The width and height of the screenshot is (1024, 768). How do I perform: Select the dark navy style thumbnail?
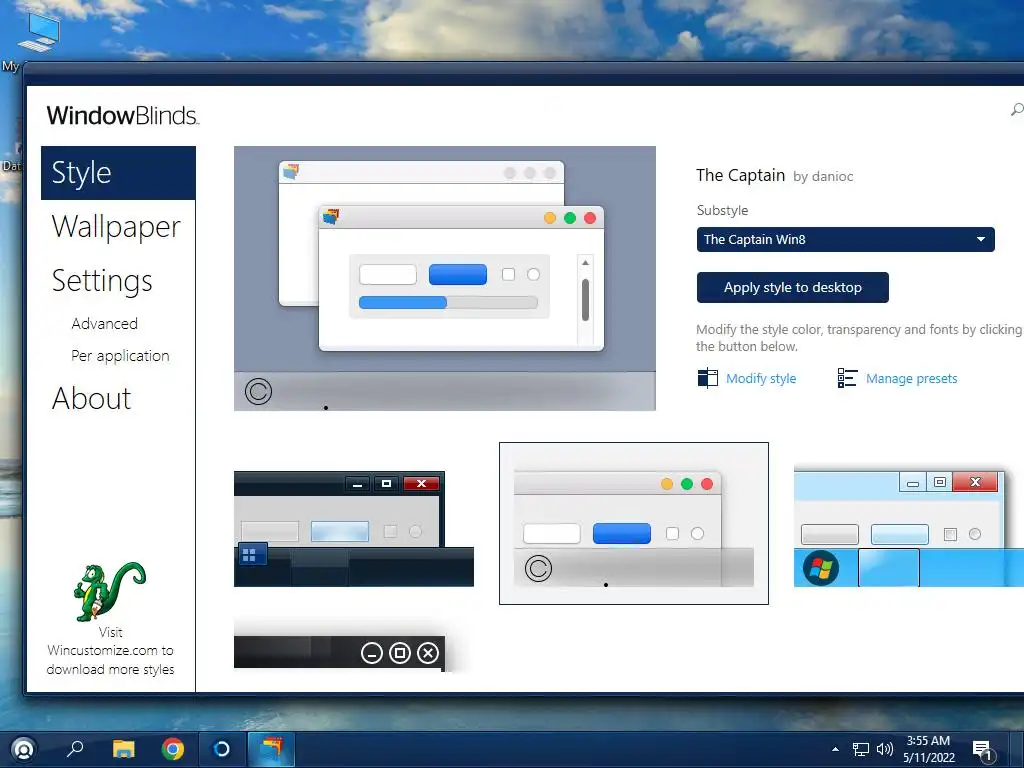pyautogui.click(x=353, y=529)
